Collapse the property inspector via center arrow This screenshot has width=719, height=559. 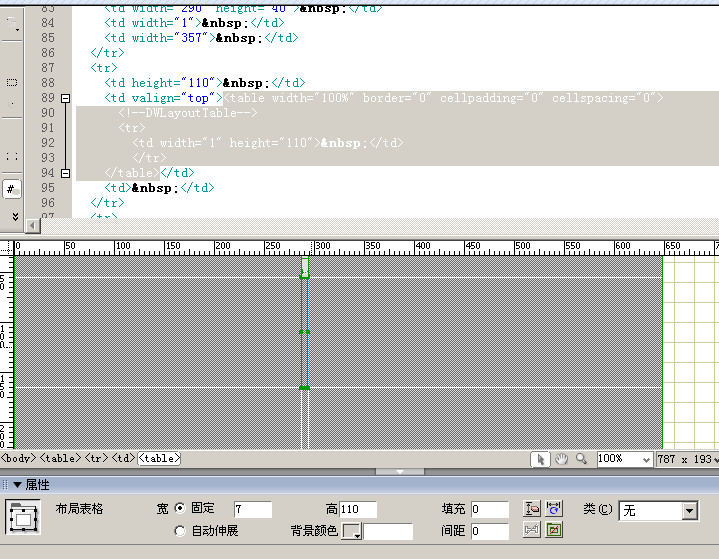[400, 471]
